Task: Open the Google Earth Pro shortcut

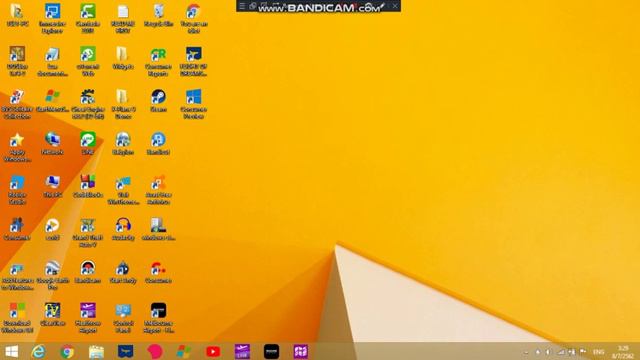Action: (x=52, y=268)
